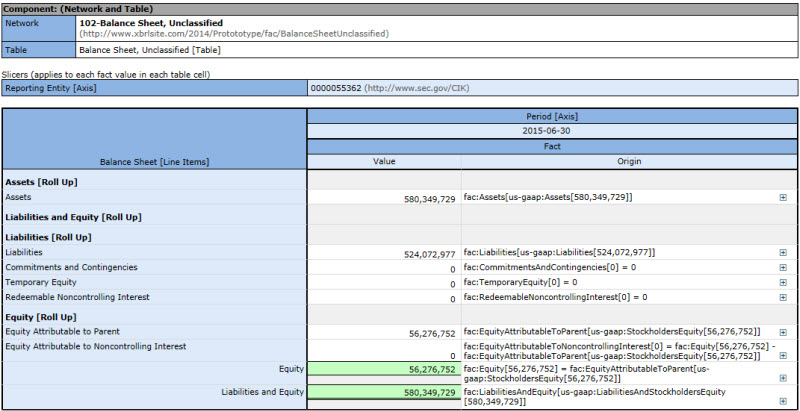The image size is (800, 411).
Task: Select the Origin column header
Action: 630,161
